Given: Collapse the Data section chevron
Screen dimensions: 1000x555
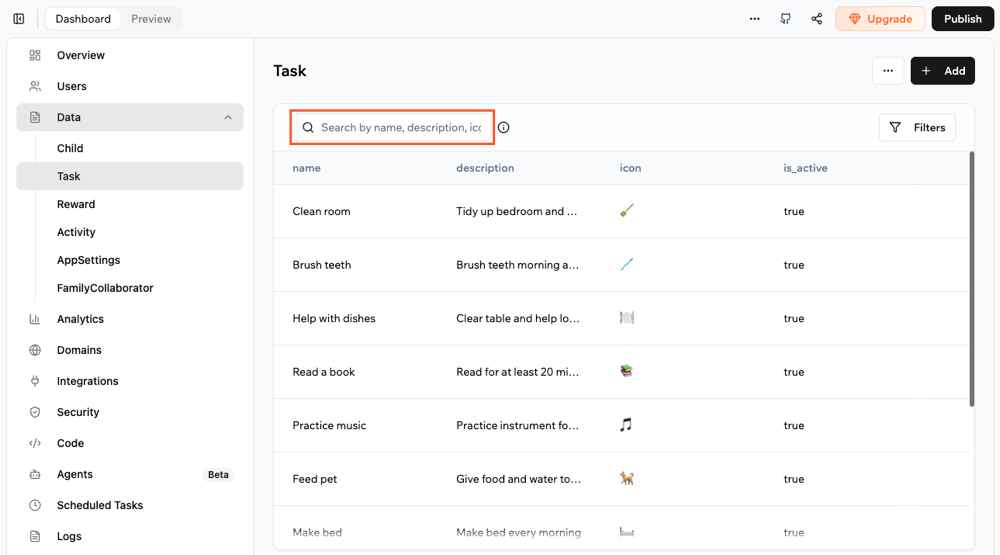Looking at the screenshot, I should [228, 117].
